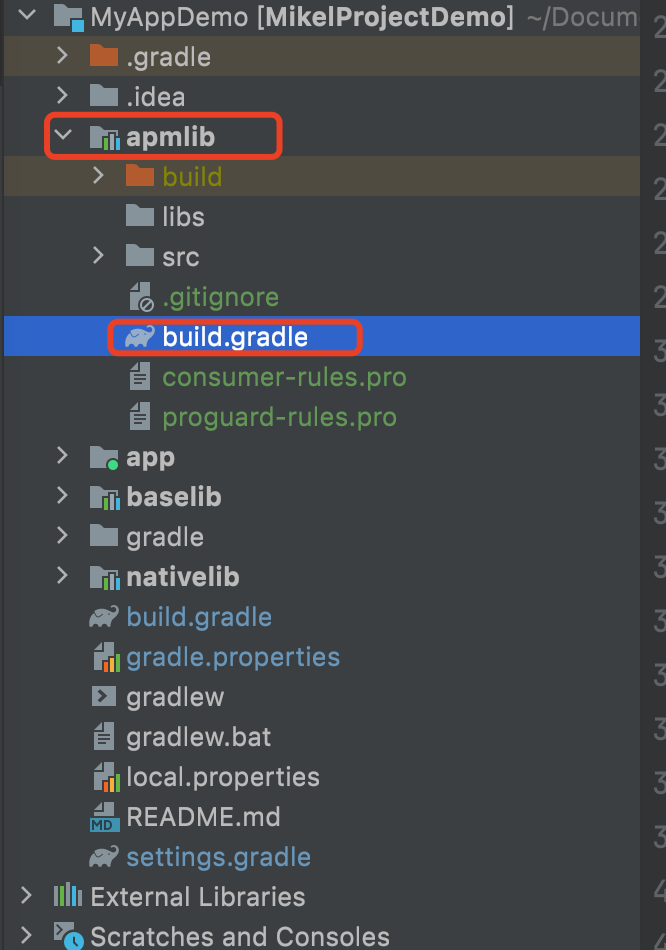Click the gradlew shell script icon
This screenshot has height=950, width=666.
tap(104, 697)
